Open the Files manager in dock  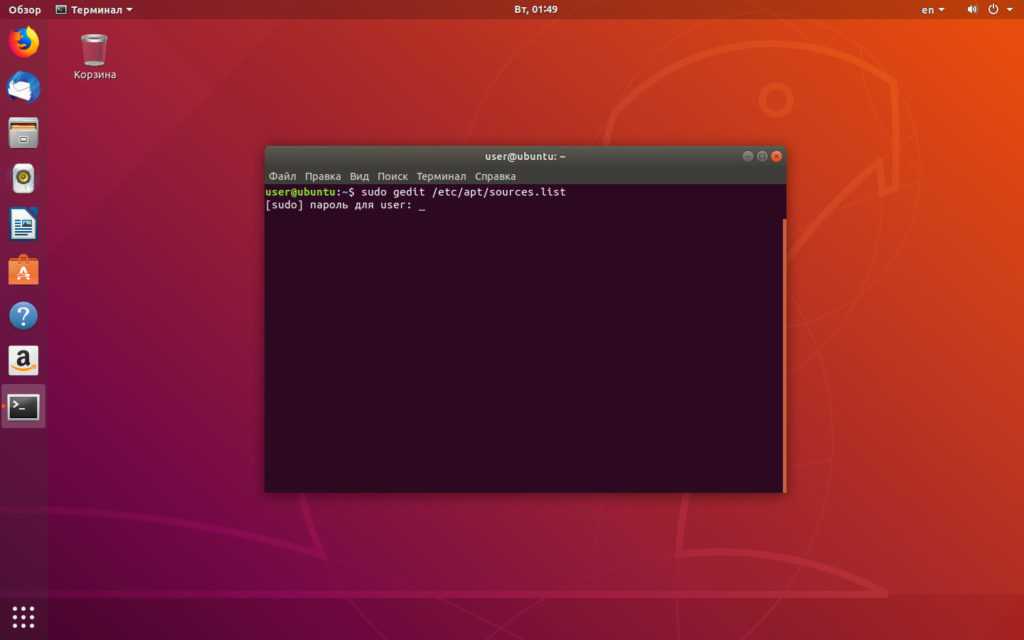coord(23,133)
